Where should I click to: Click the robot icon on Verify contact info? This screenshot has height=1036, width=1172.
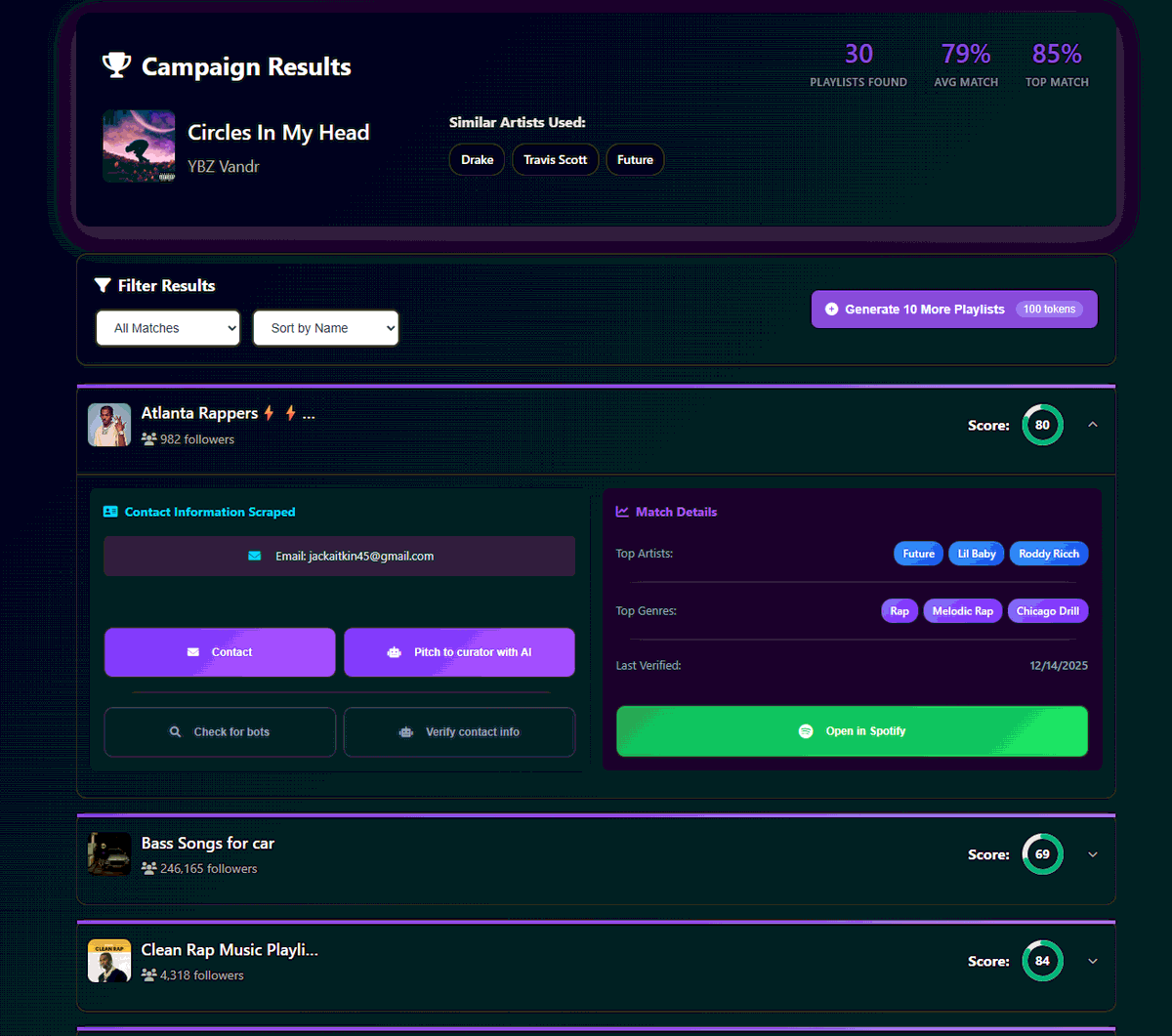pos(406,731)
